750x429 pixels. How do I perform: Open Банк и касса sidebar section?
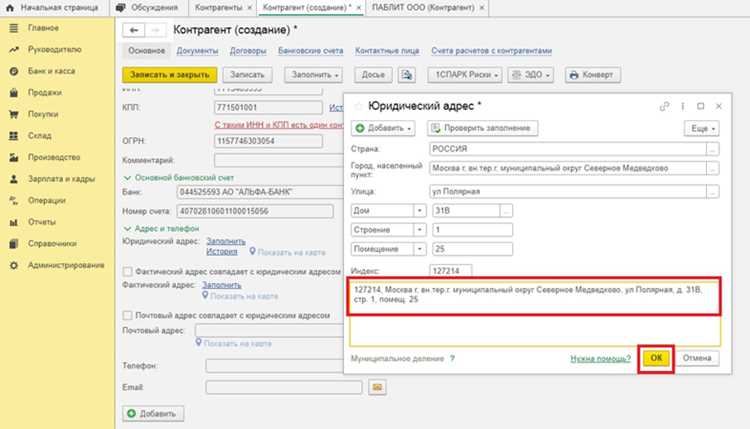pyautogui.click(x=51, y=71)
